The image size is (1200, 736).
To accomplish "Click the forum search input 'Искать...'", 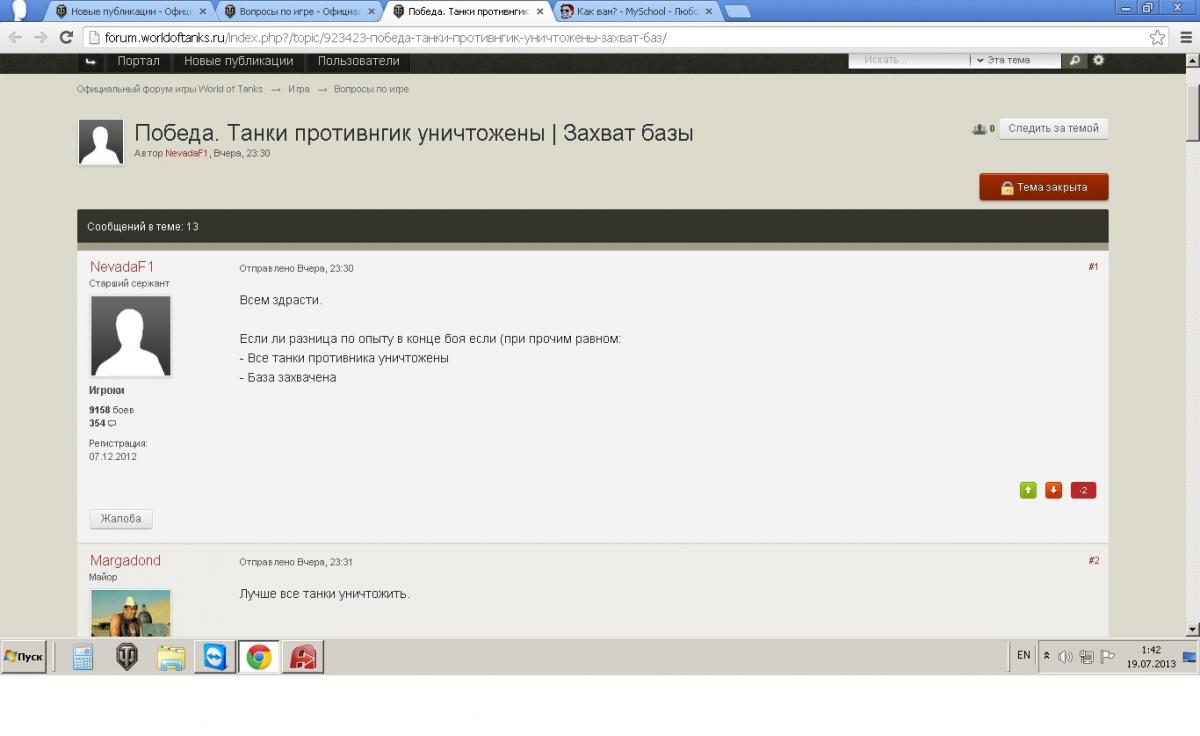I will tap(909, 60).
